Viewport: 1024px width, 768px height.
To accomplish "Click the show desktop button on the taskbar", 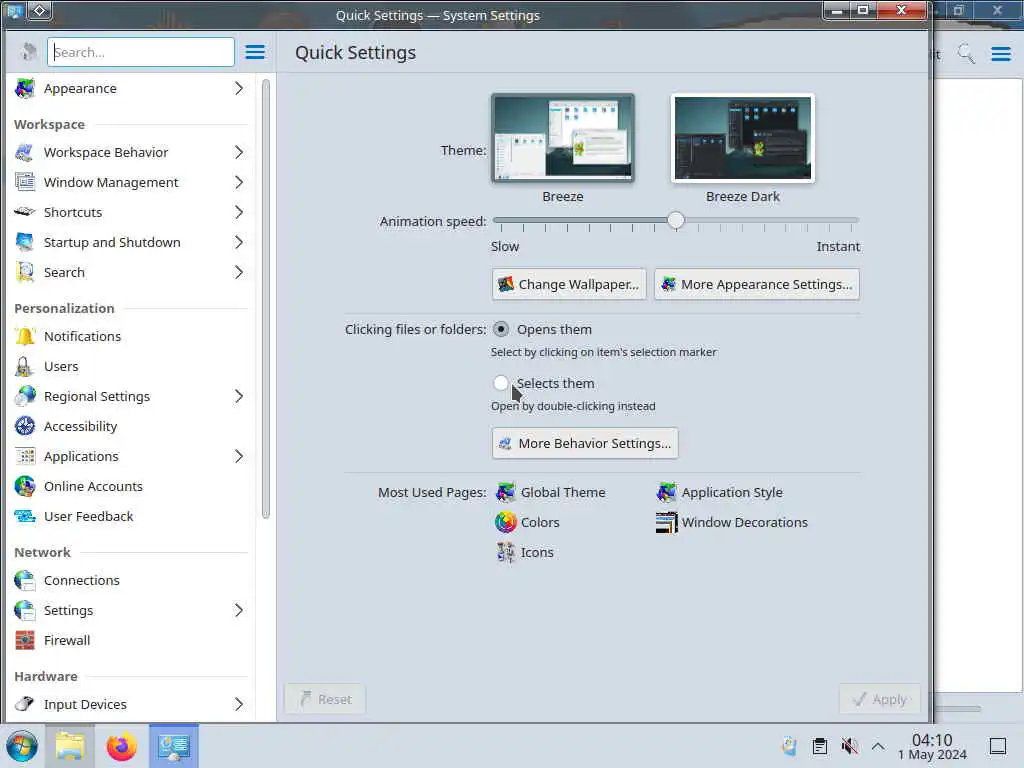I will 998,746.
